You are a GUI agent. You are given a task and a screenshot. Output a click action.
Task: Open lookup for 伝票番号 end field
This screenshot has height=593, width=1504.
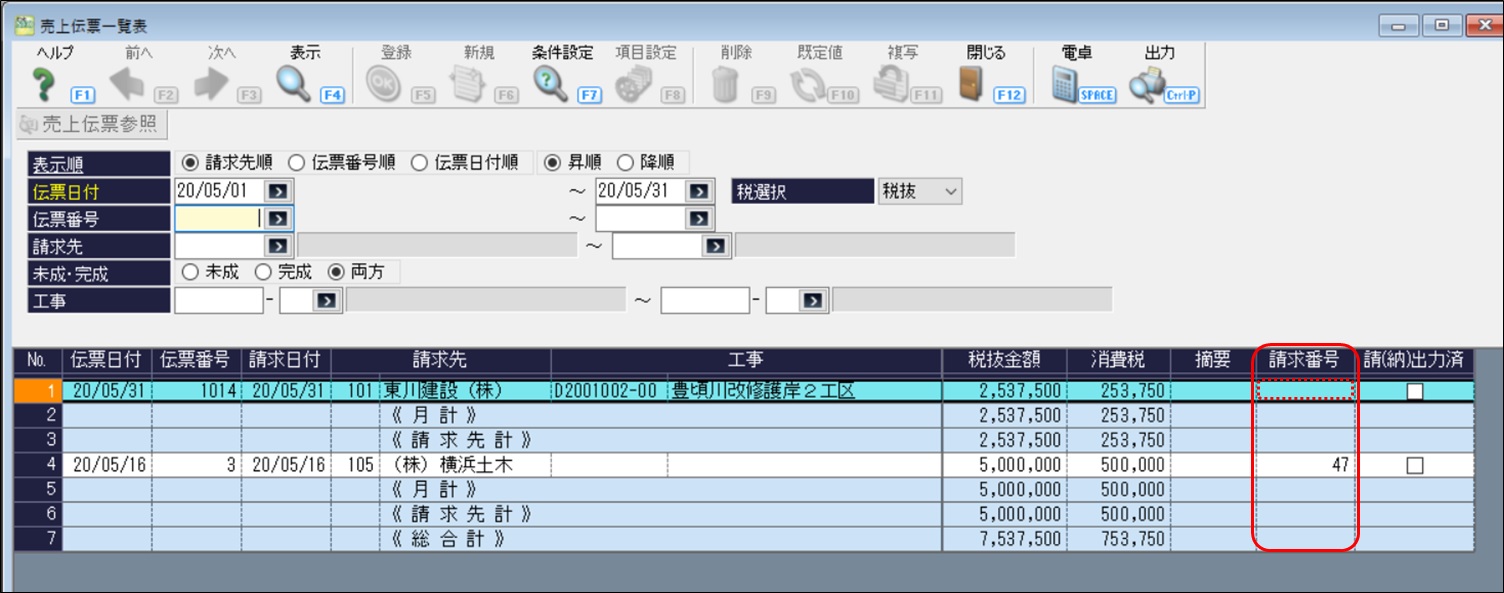tap(700, 218)
